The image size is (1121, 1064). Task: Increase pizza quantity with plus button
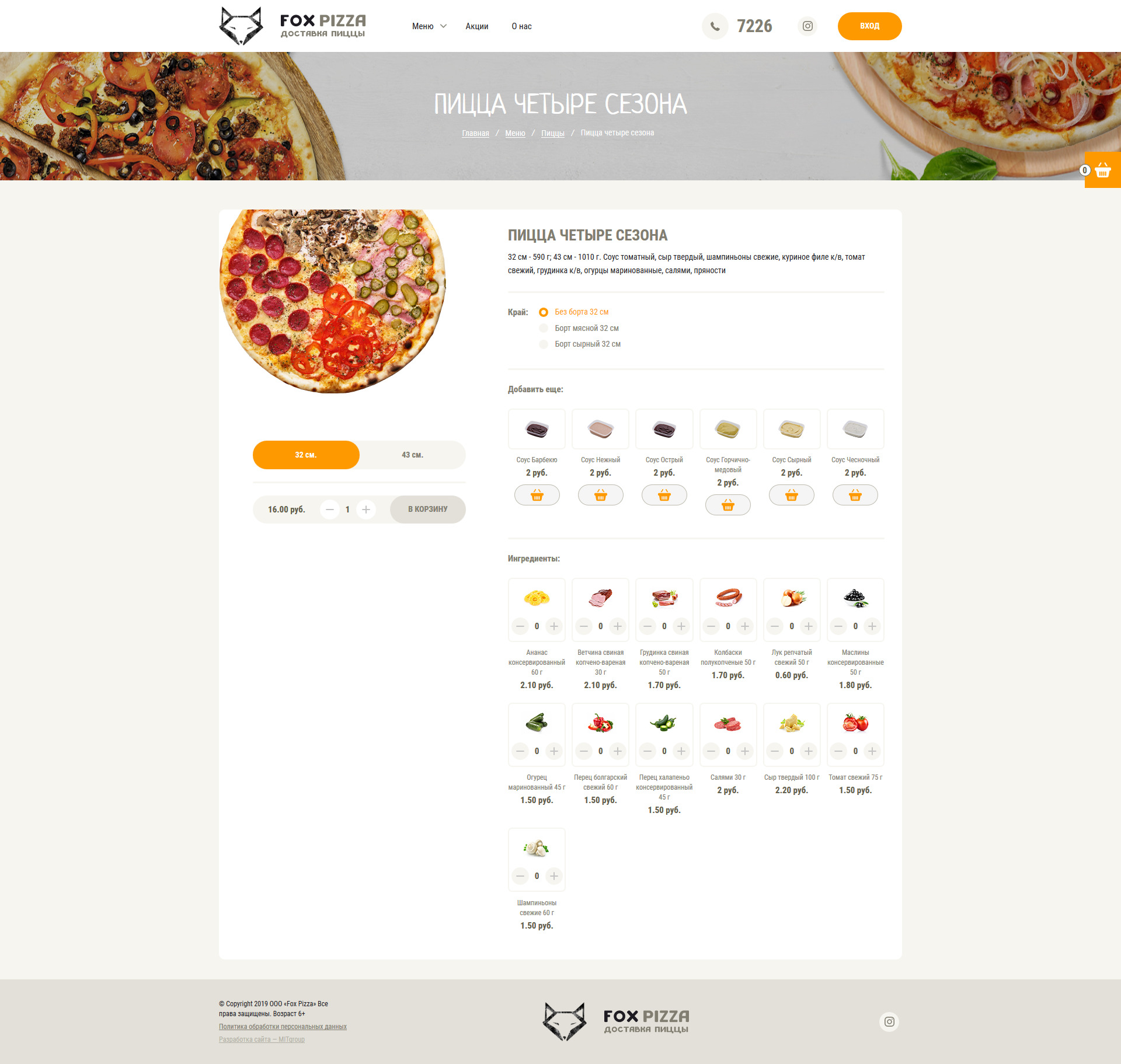pos(366,510)
